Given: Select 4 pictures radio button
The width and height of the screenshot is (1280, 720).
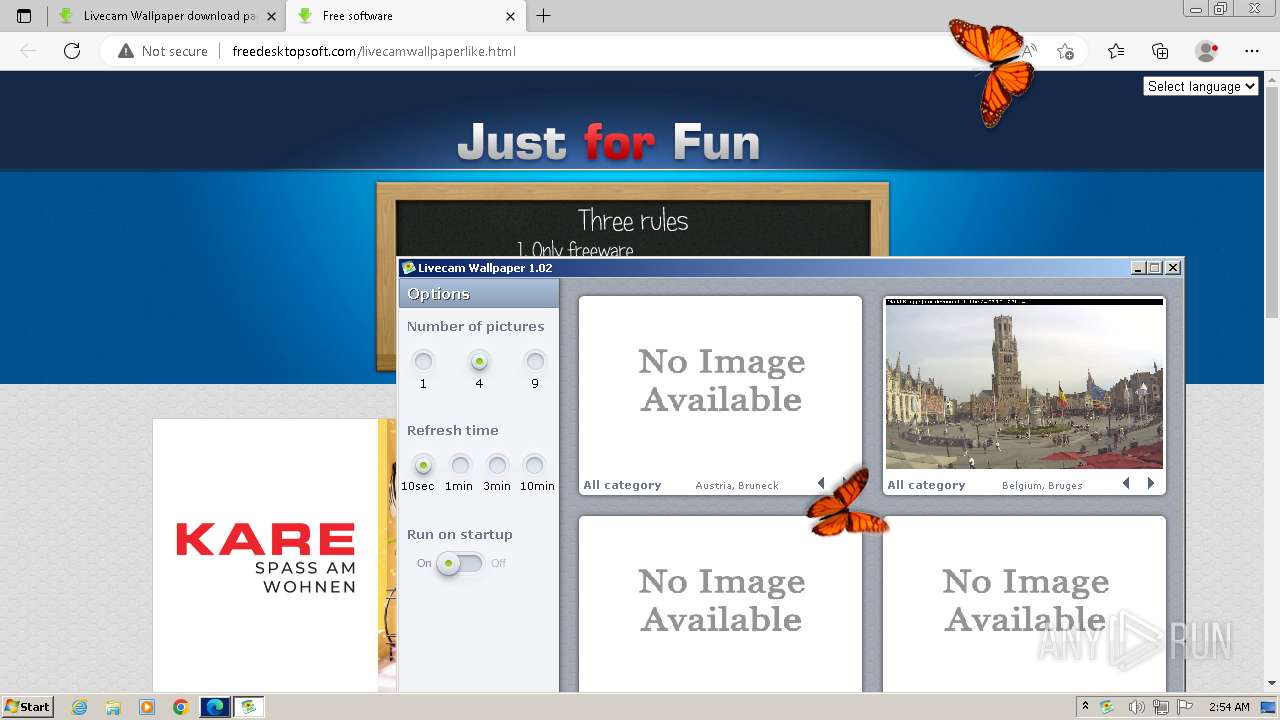Looking at the screenshot, I should pyautogui.click(x=479, y=361).
